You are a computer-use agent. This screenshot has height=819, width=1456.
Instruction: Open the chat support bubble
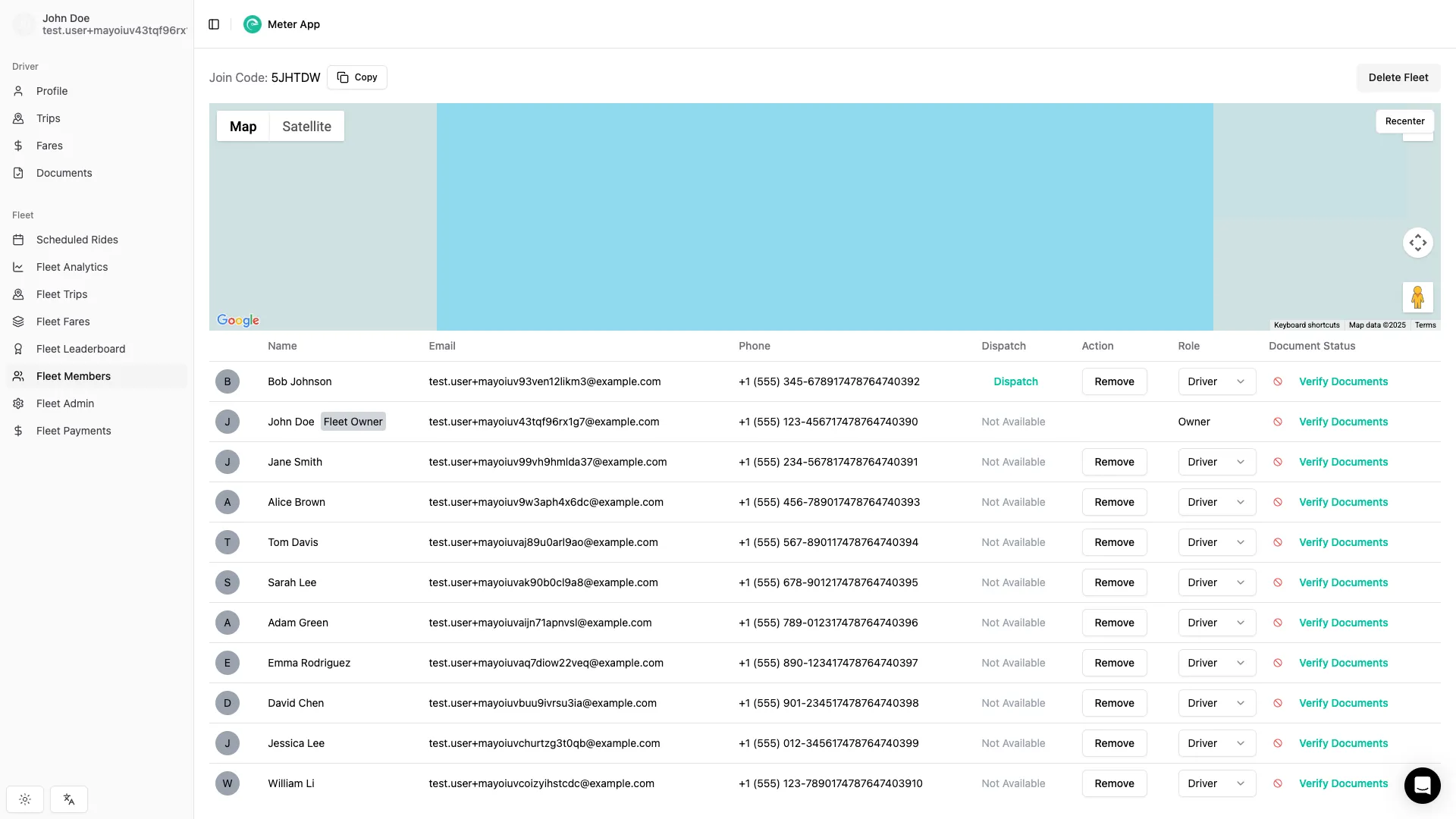[1422, 786]
